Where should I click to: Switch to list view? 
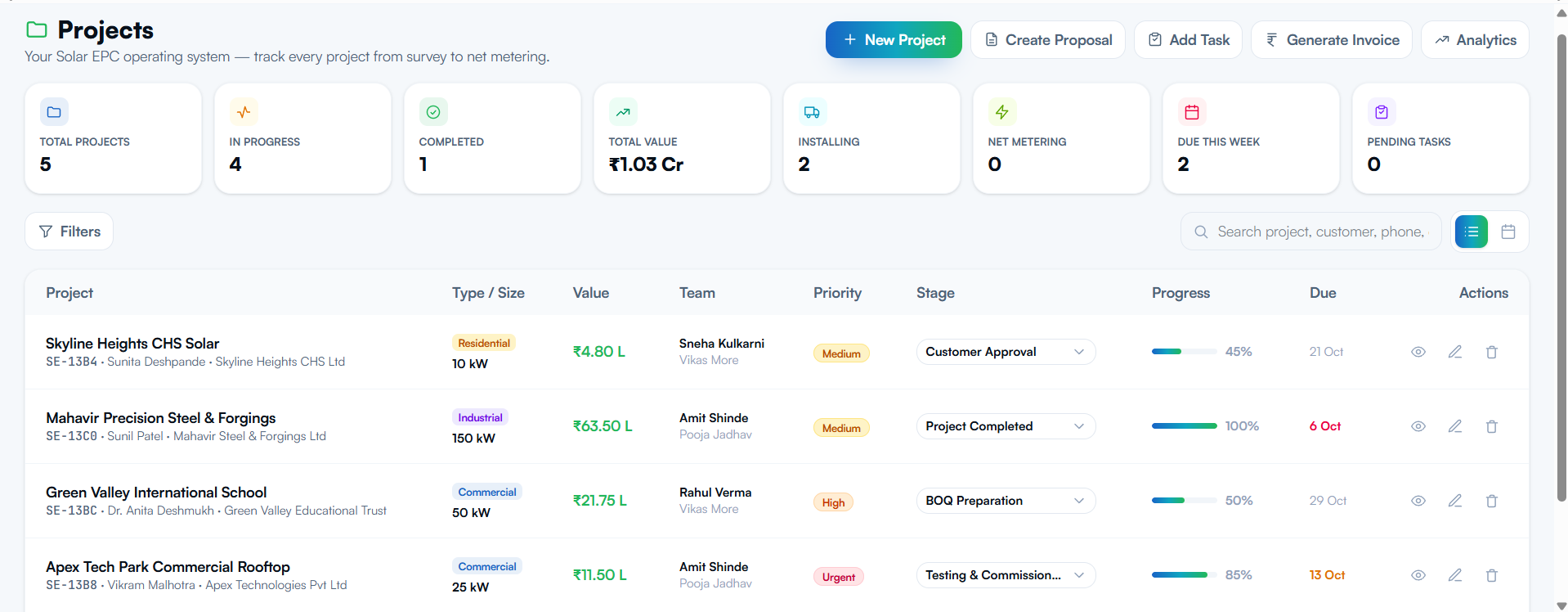[1472, 232]
